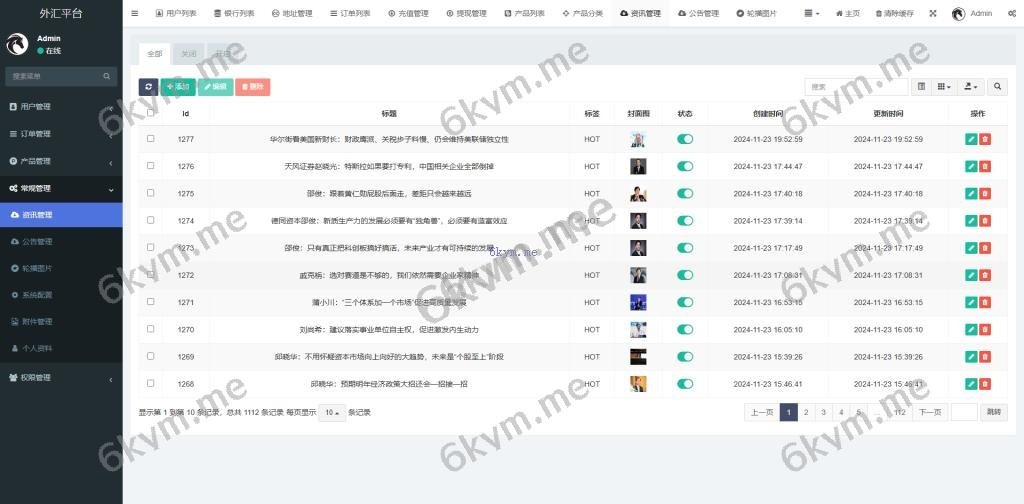Click the 搜索 input field above the table
1024x504 pixels.
856,87
